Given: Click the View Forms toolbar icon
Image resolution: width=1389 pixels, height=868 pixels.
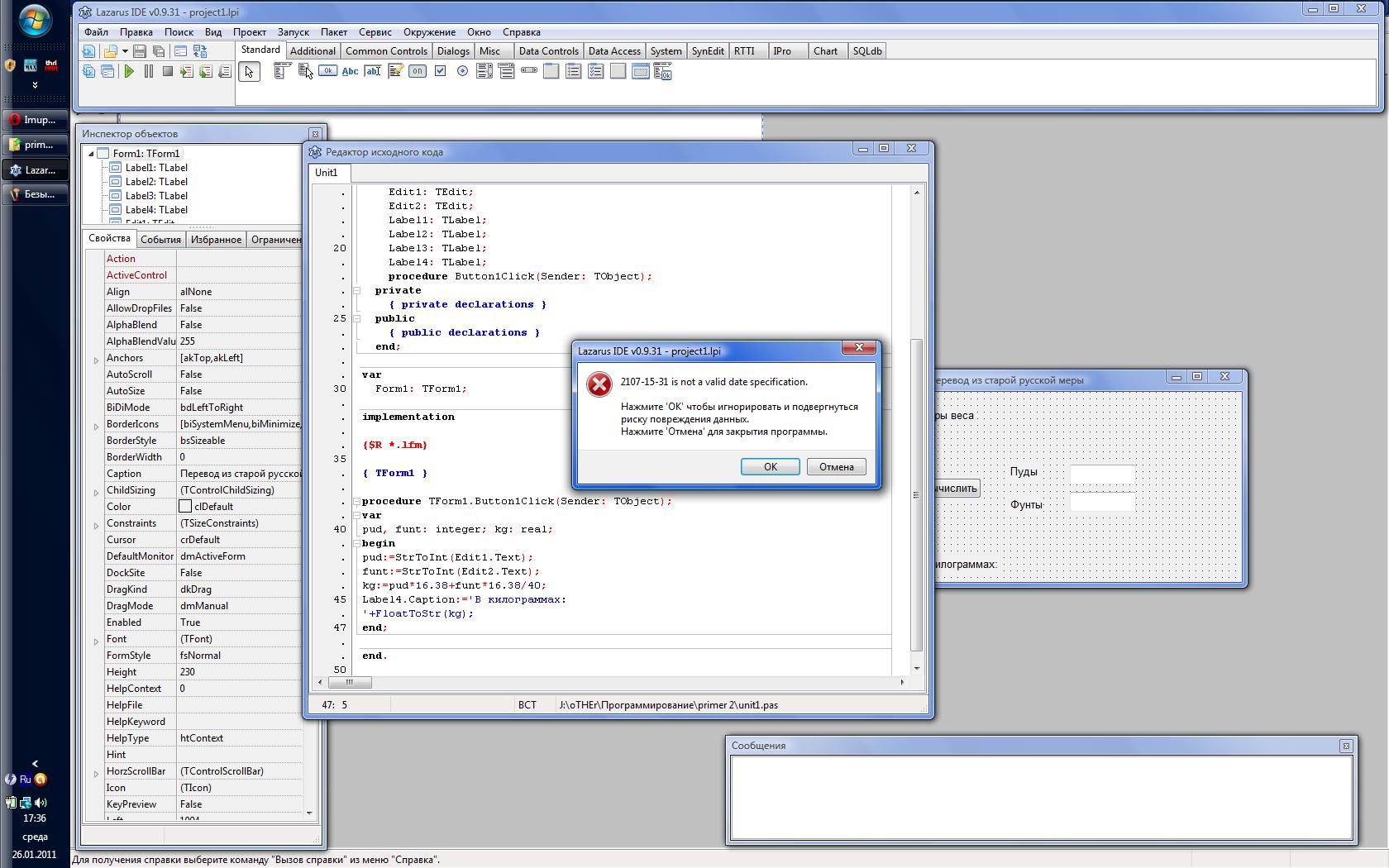Looking at the screenshot, I should [107, 72].
